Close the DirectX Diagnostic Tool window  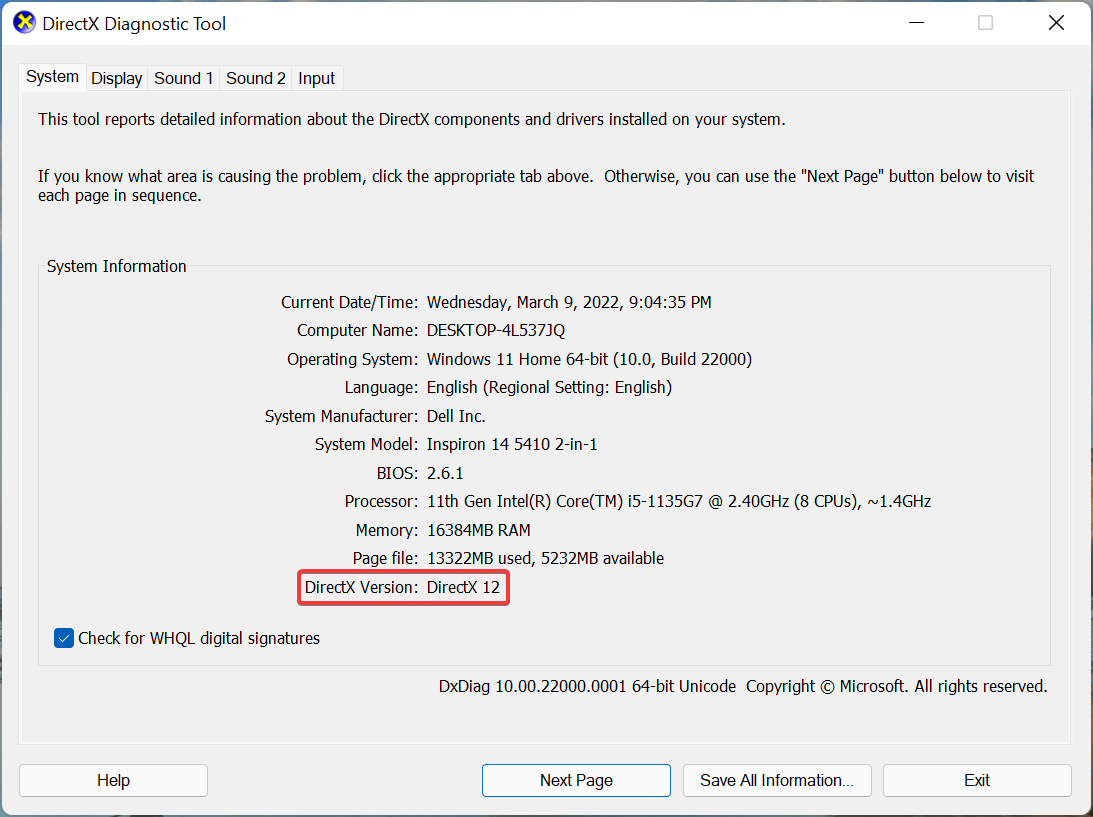1056,23
